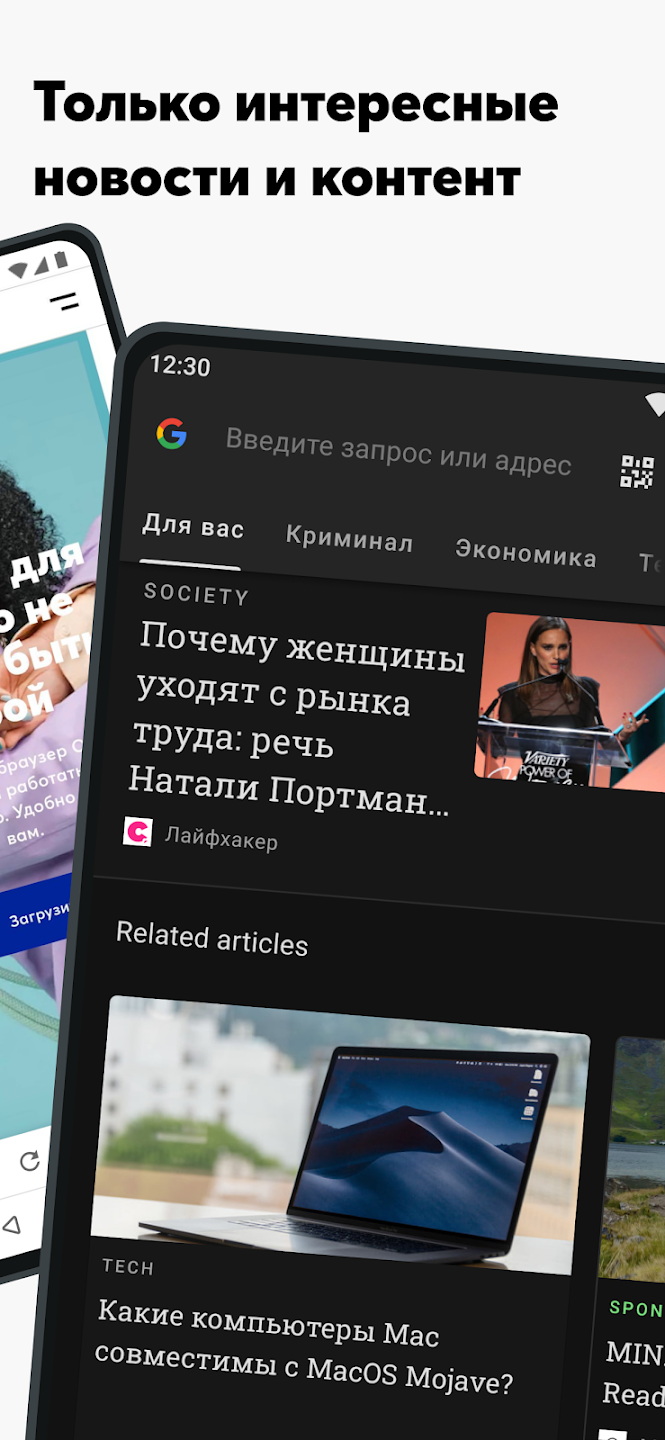
Task: Tap the Google logo in the search bar
Action: click(172, 433)
